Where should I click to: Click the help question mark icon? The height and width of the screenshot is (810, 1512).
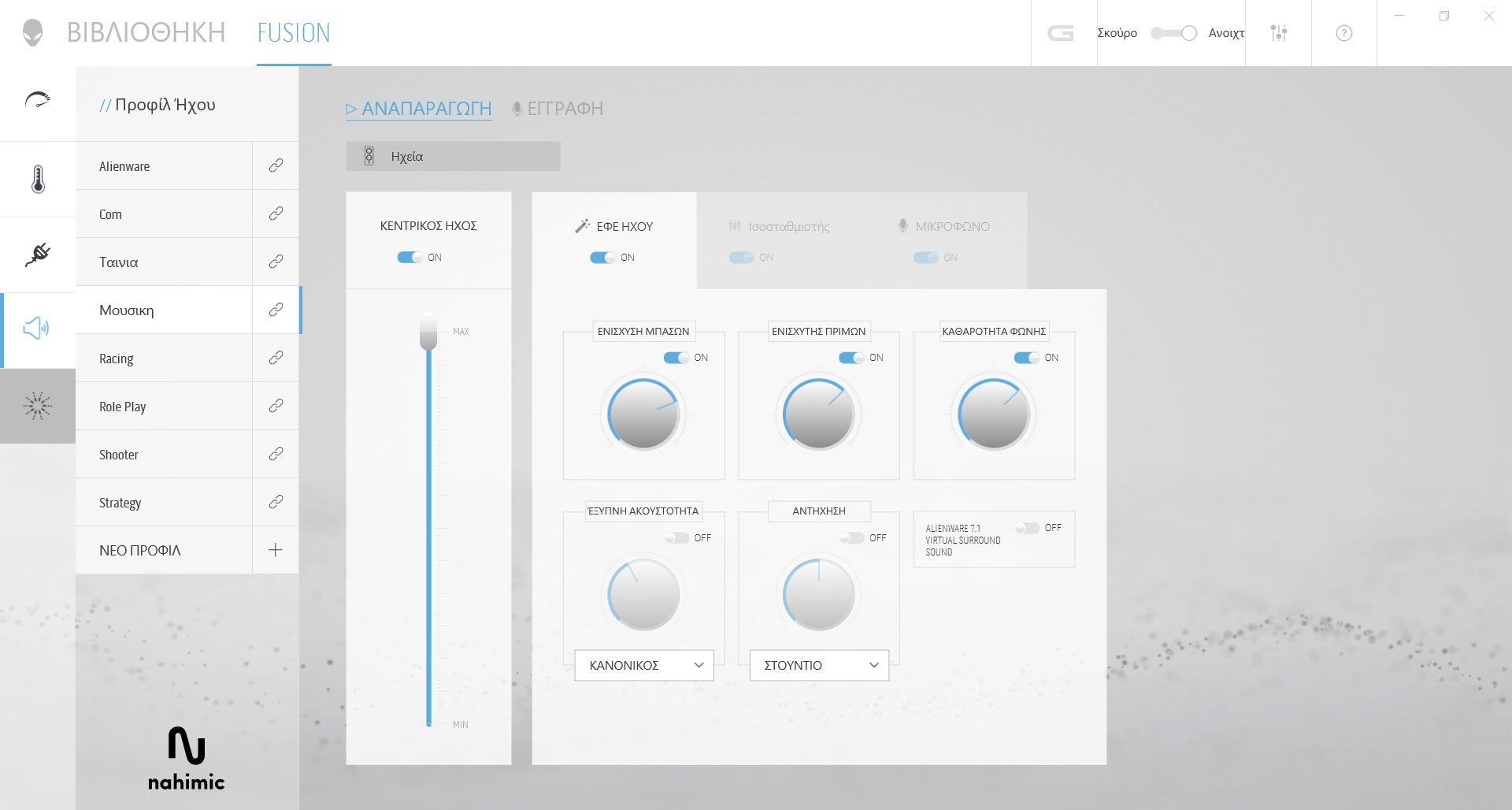tap(1344, 33)
